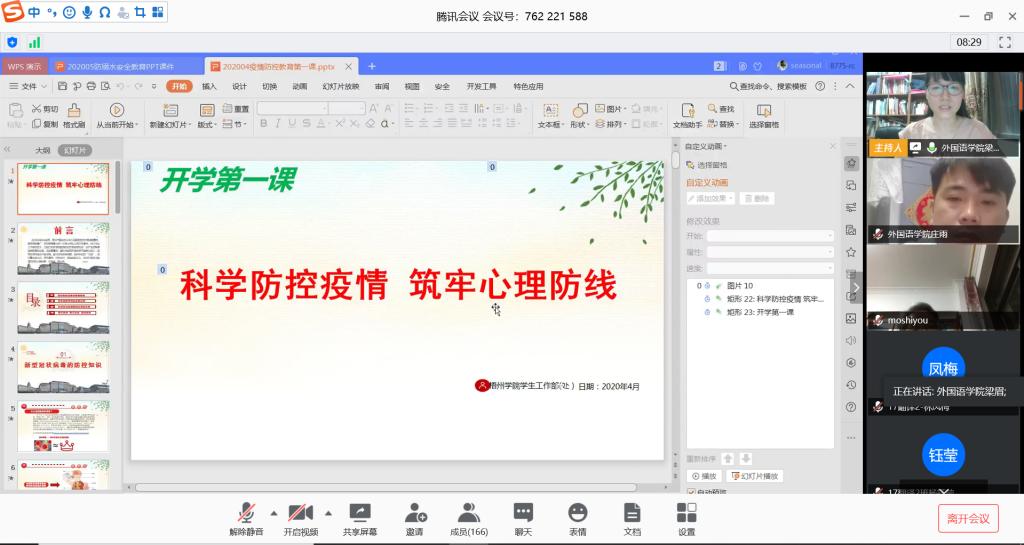This screenshot has width=1024, height=545.
Task: Open the 邀请 invite option
Action: tap(415, 519)
